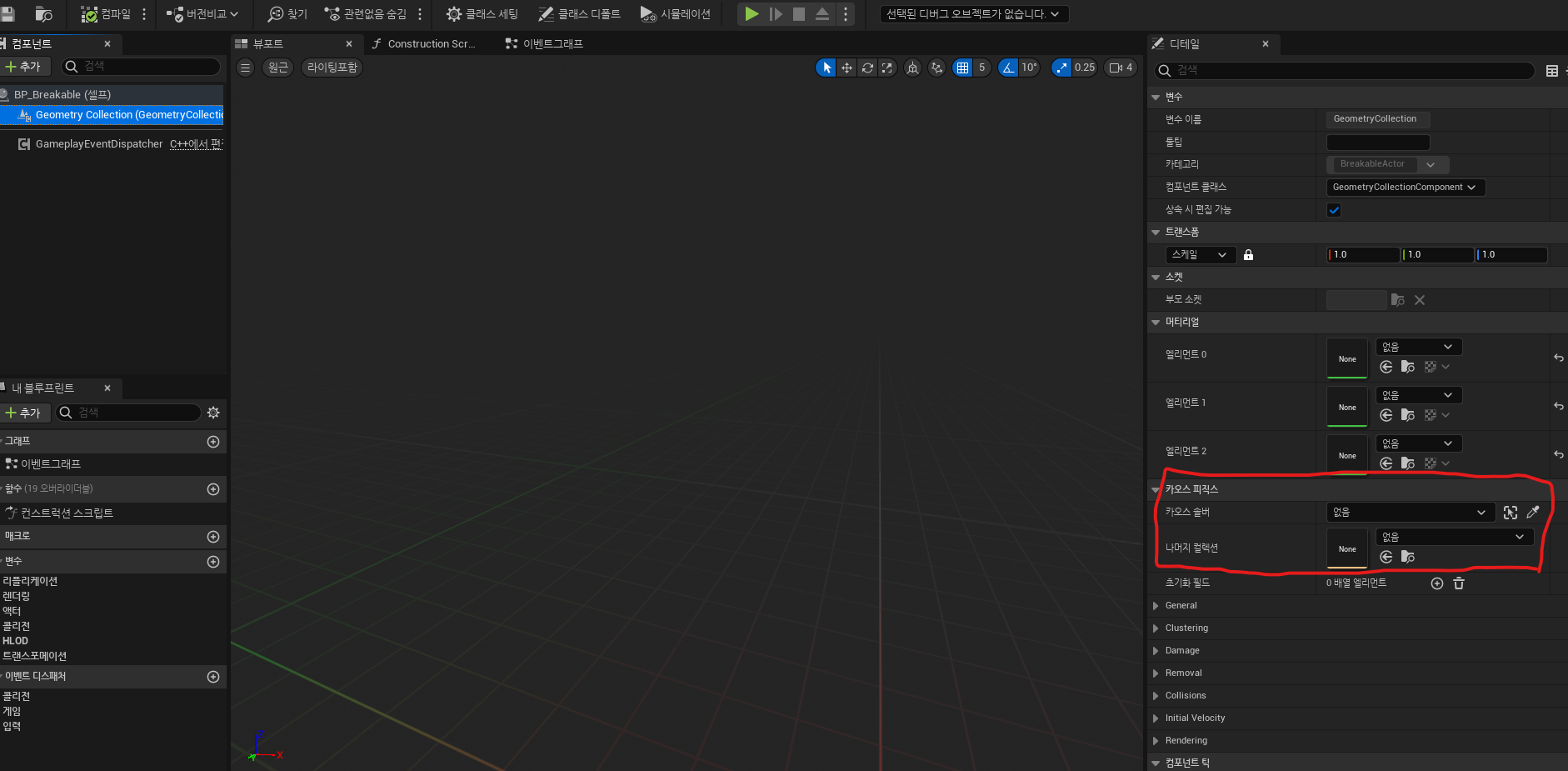Click the Lit (라이팅포함) view mode button
The image size is (1568, 771).
[332, 68]
